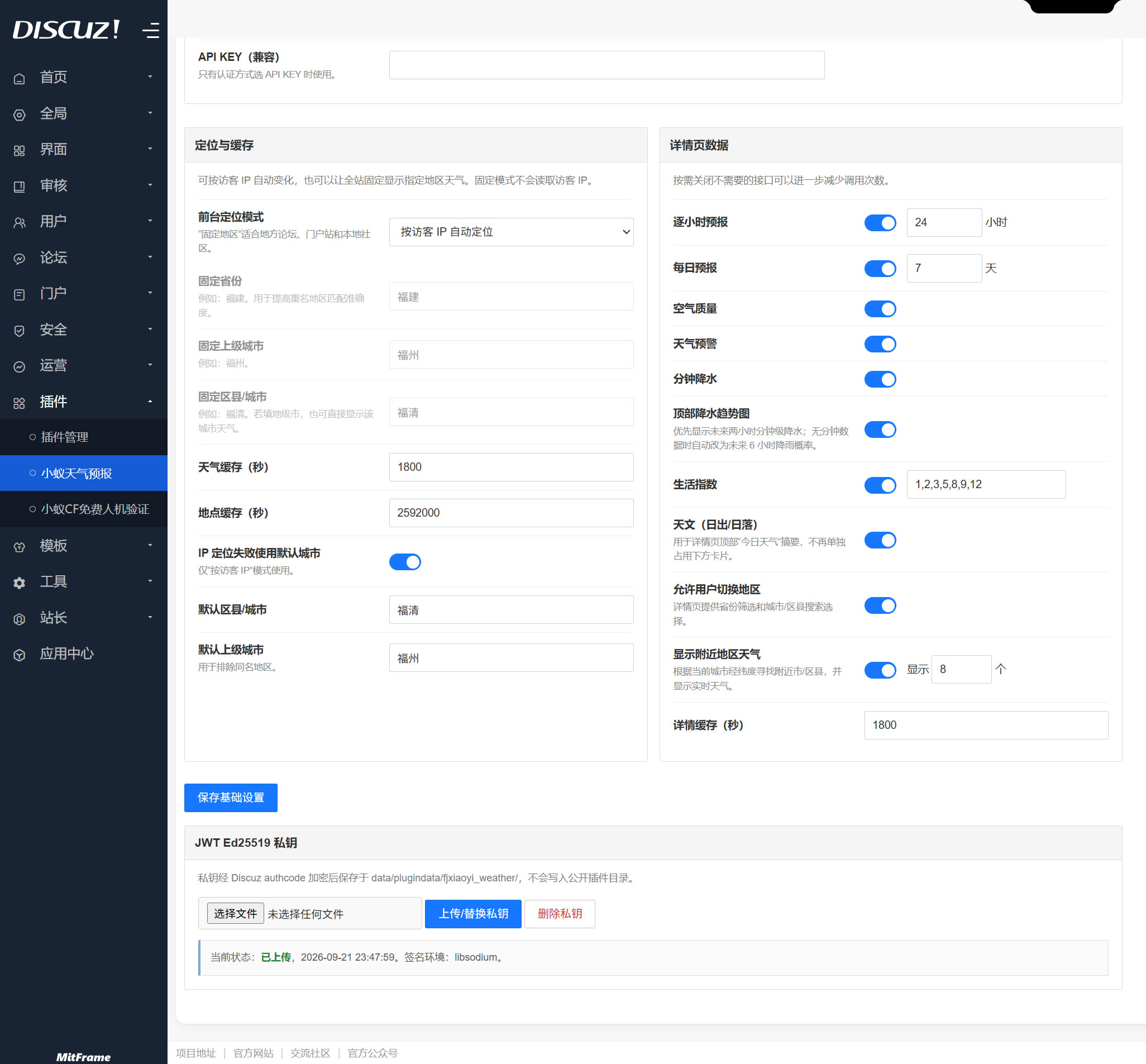The width and height of the screenshot is (1146, 1064).
Task: Click the 应用中心 cube icon
Action: point(20,655)
